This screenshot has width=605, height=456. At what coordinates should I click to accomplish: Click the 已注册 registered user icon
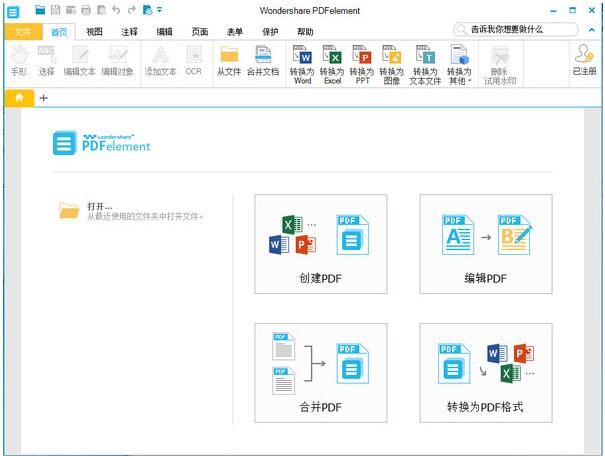pos(585,60)
